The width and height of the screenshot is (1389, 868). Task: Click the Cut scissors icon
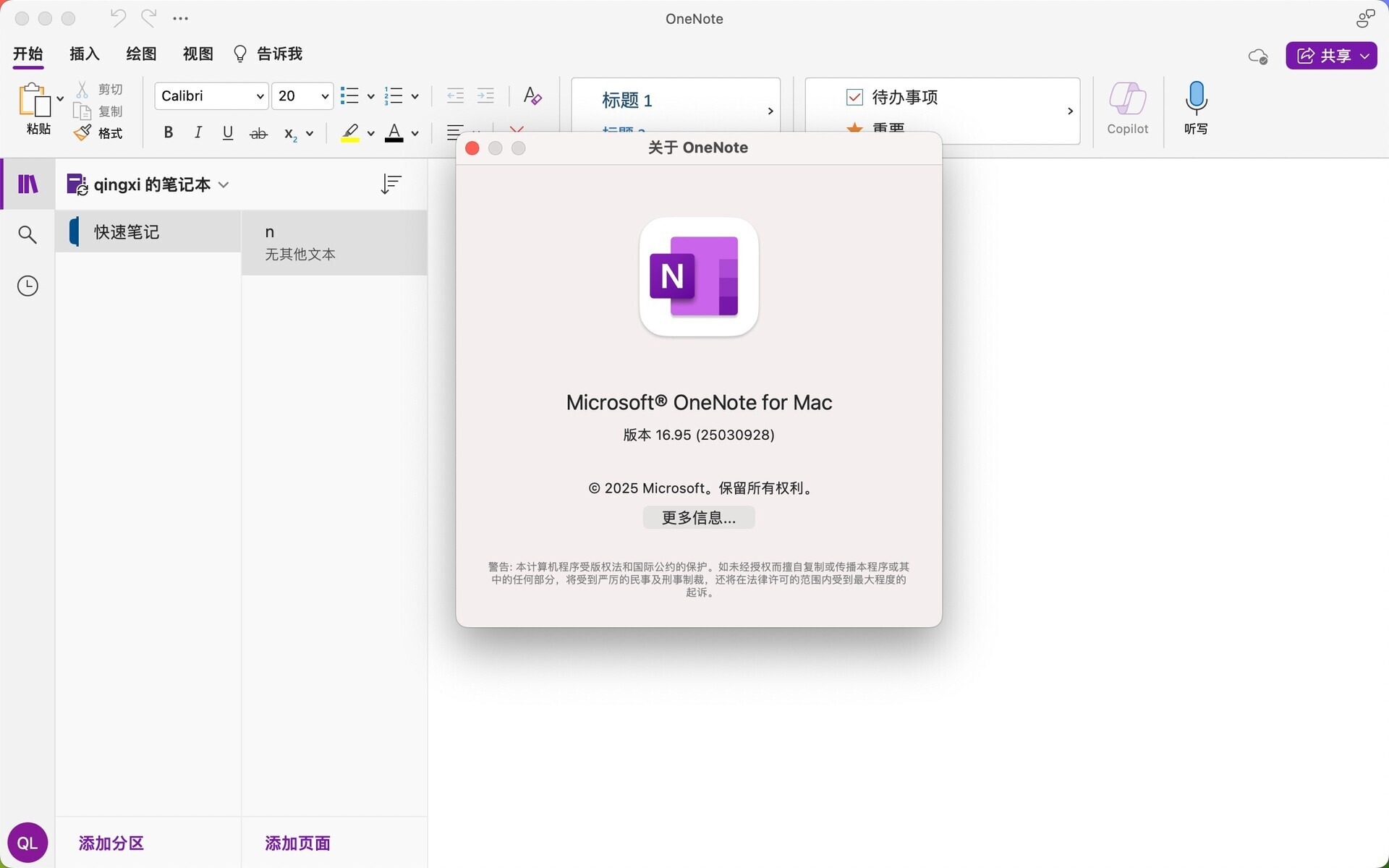pyautogui.click(x=82, y=89)
